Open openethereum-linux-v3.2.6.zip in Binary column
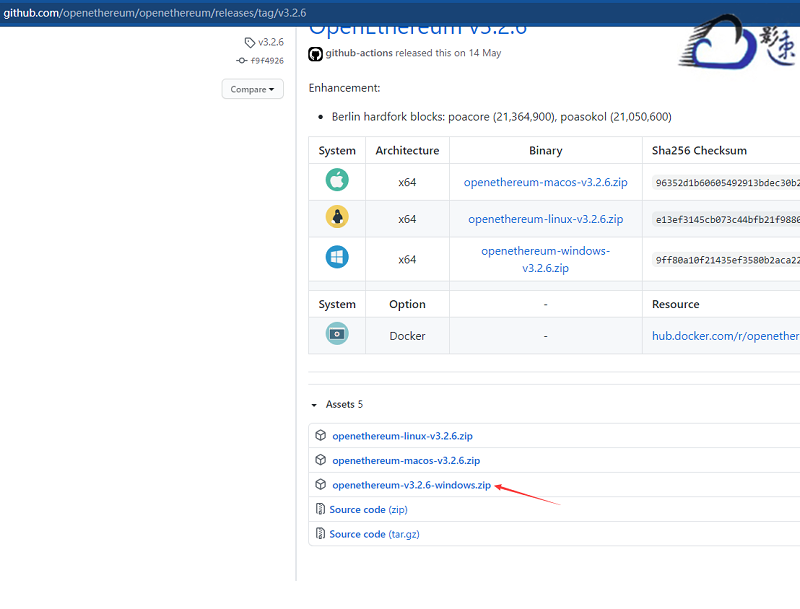The height and width of the screenshot is (609, 800). coord(545,219)
